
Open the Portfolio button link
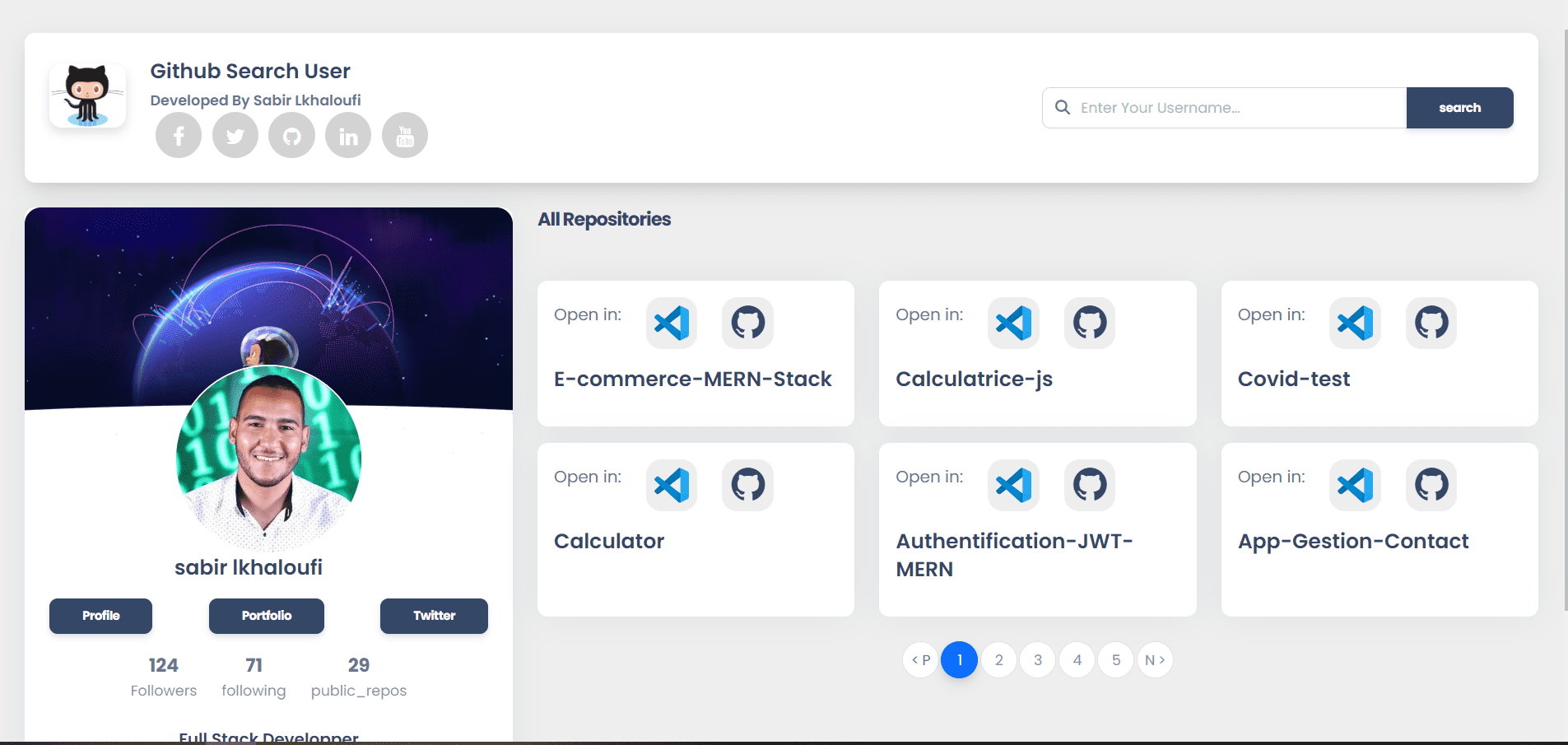pos(267,616)
